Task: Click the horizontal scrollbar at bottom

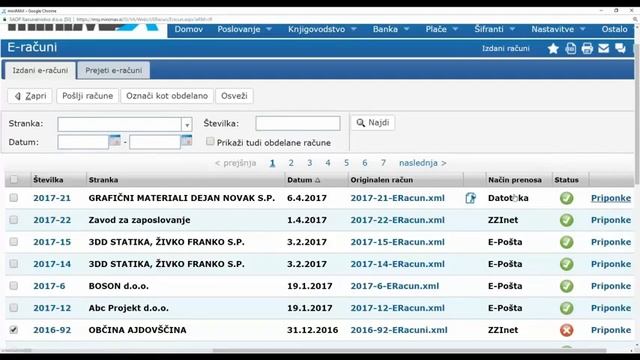Action: (408, 350)
